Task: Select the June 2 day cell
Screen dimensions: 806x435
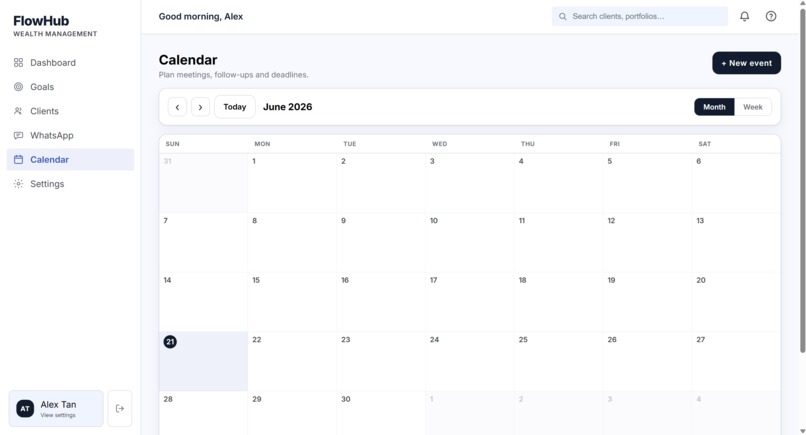Action: click(x=381, y=183)
